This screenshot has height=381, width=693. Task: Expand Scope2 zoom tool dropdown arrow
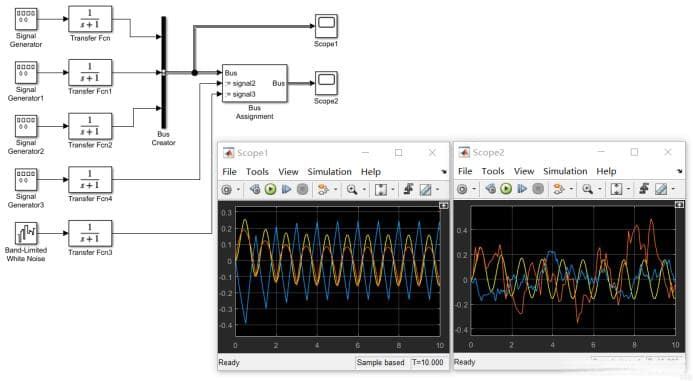[x=600, y=189]
